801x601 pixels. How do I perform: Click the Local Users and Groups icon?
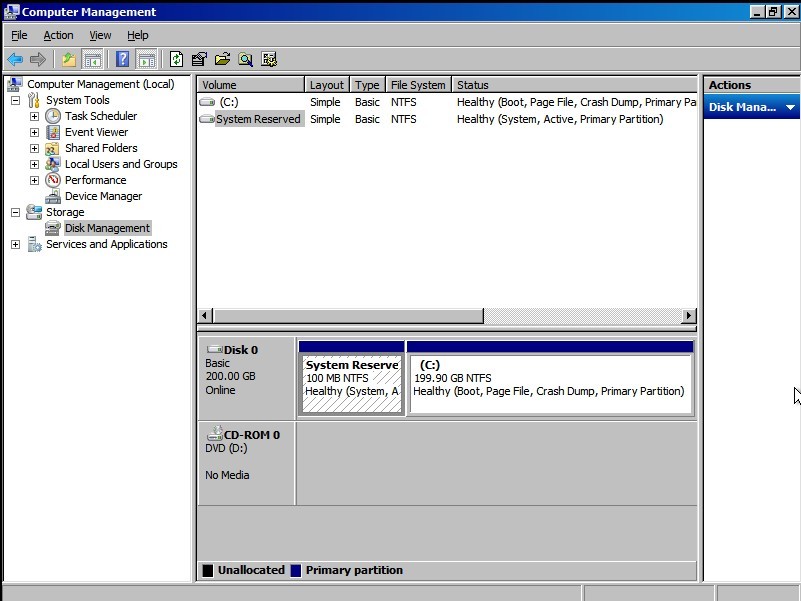tap(53, 164)
